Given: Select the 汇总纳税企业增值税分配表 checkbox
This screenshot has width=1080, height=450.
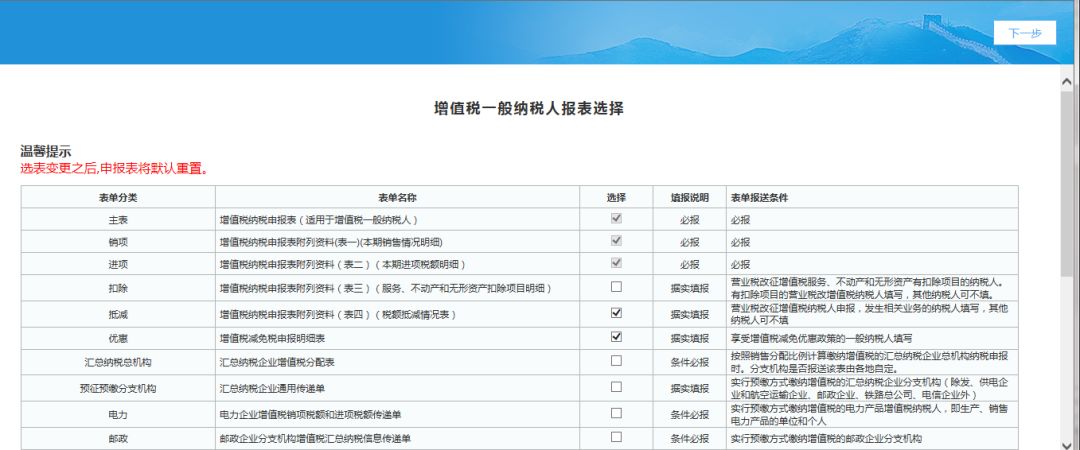Looking at the screenshot, I should [616, 361].
